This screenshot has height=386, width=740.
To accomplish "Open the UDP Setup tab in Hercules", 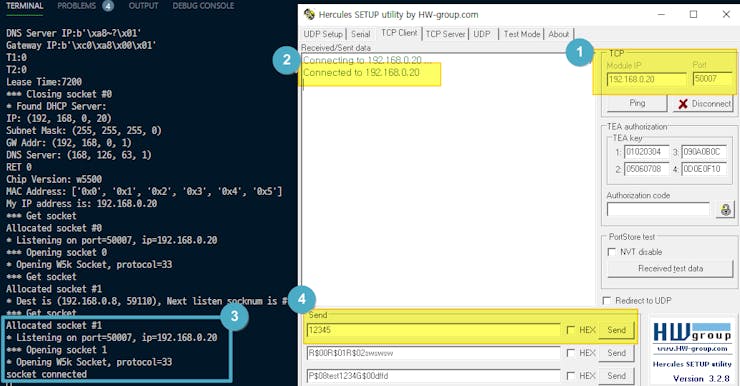I will point(323,34).
